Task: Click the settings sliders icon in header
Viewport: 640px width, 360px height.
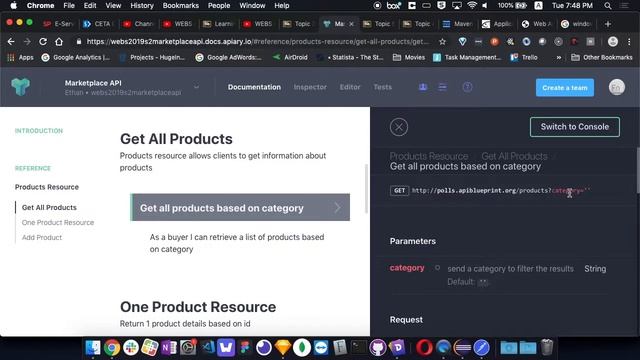Action: click(x=442, y=87)
